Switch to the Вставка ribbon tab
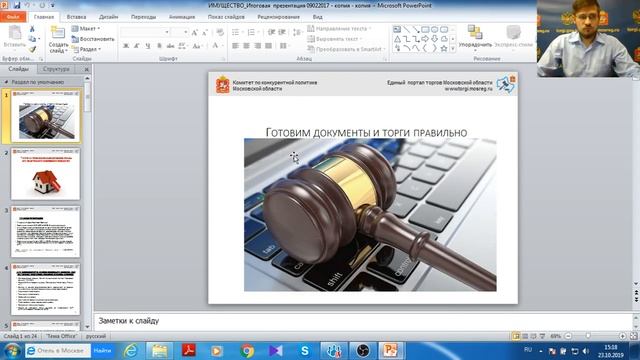 point(76,17)
